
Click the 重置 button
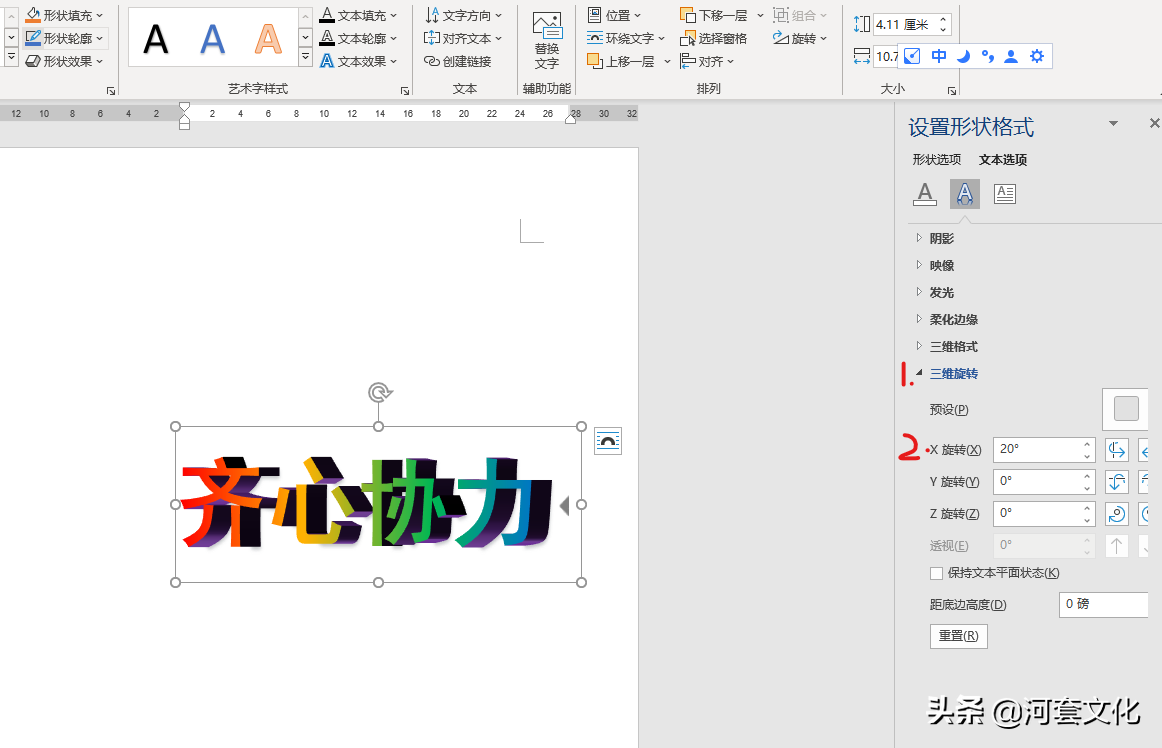(x=958, y=636)
